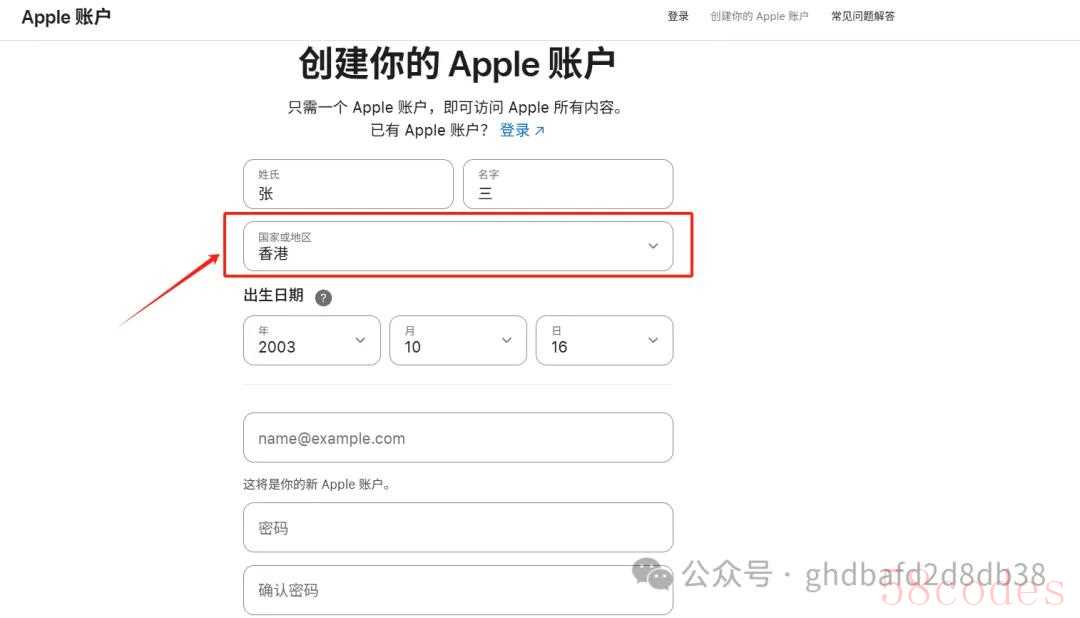Click chevron icon in the day selector

[x=653, y=340]
